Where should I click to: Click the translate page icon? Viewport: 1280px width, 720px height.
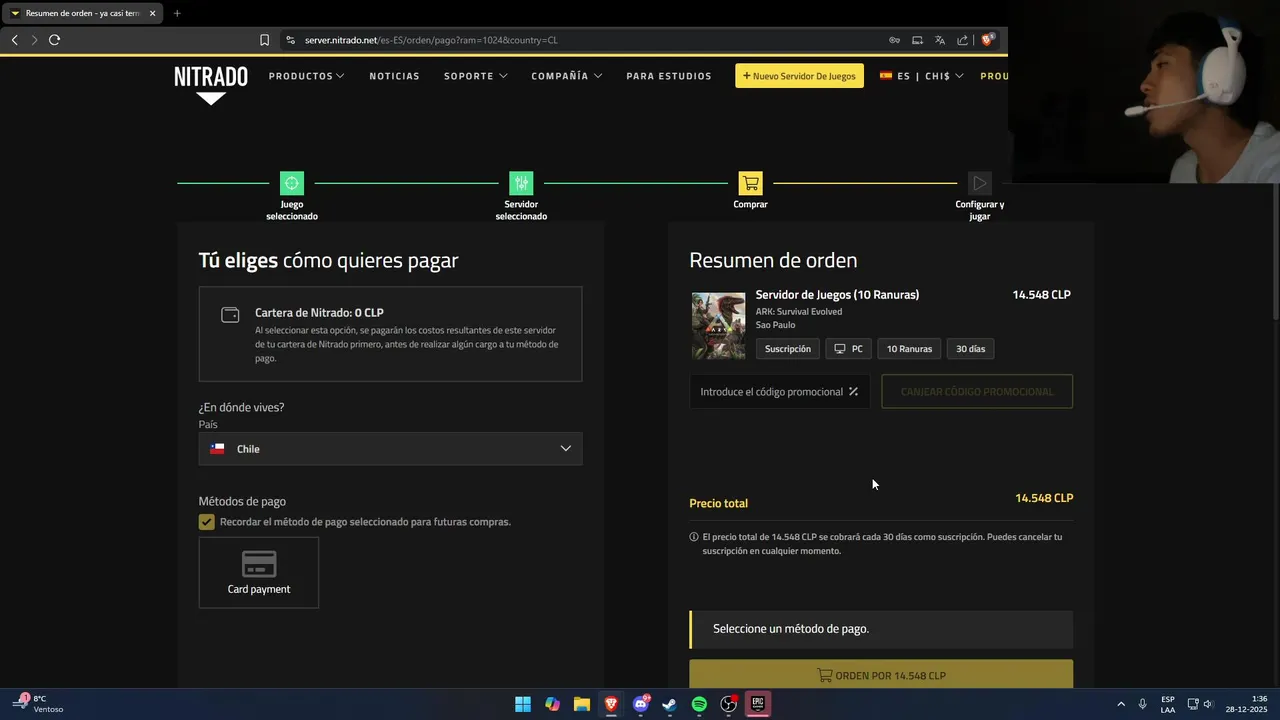pyautogui.click(x=940, y=40)
